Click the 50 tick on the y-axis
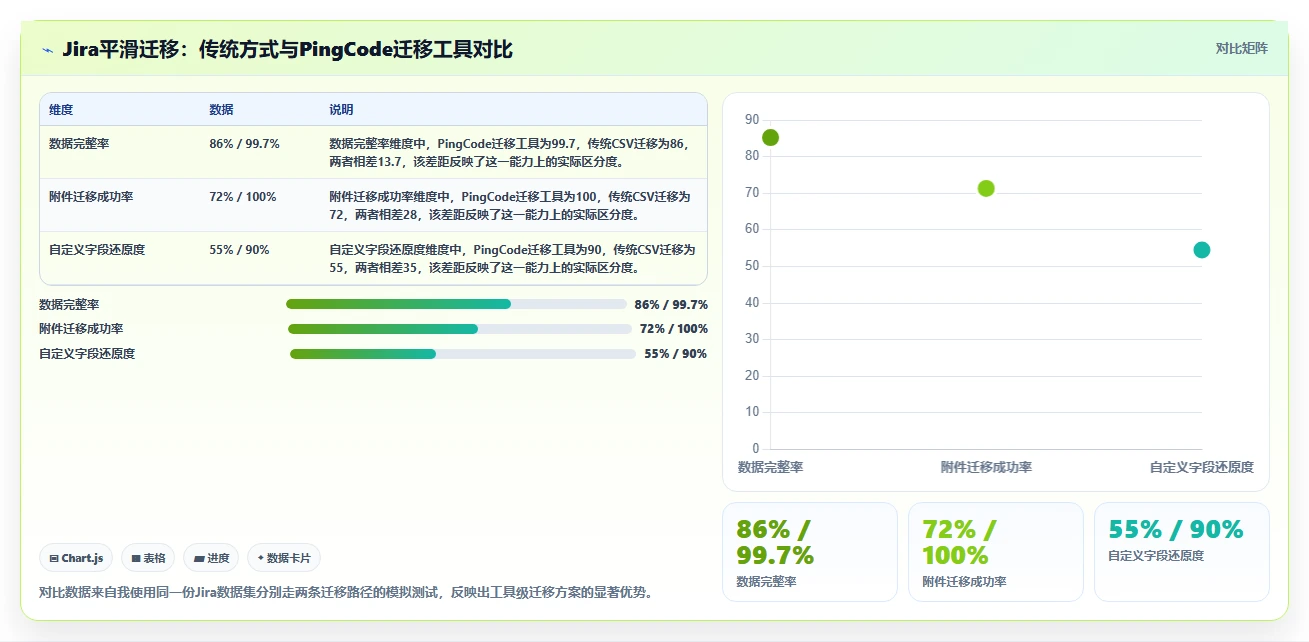The width and height of the screenshot is (1309, 642). (752, 266)
